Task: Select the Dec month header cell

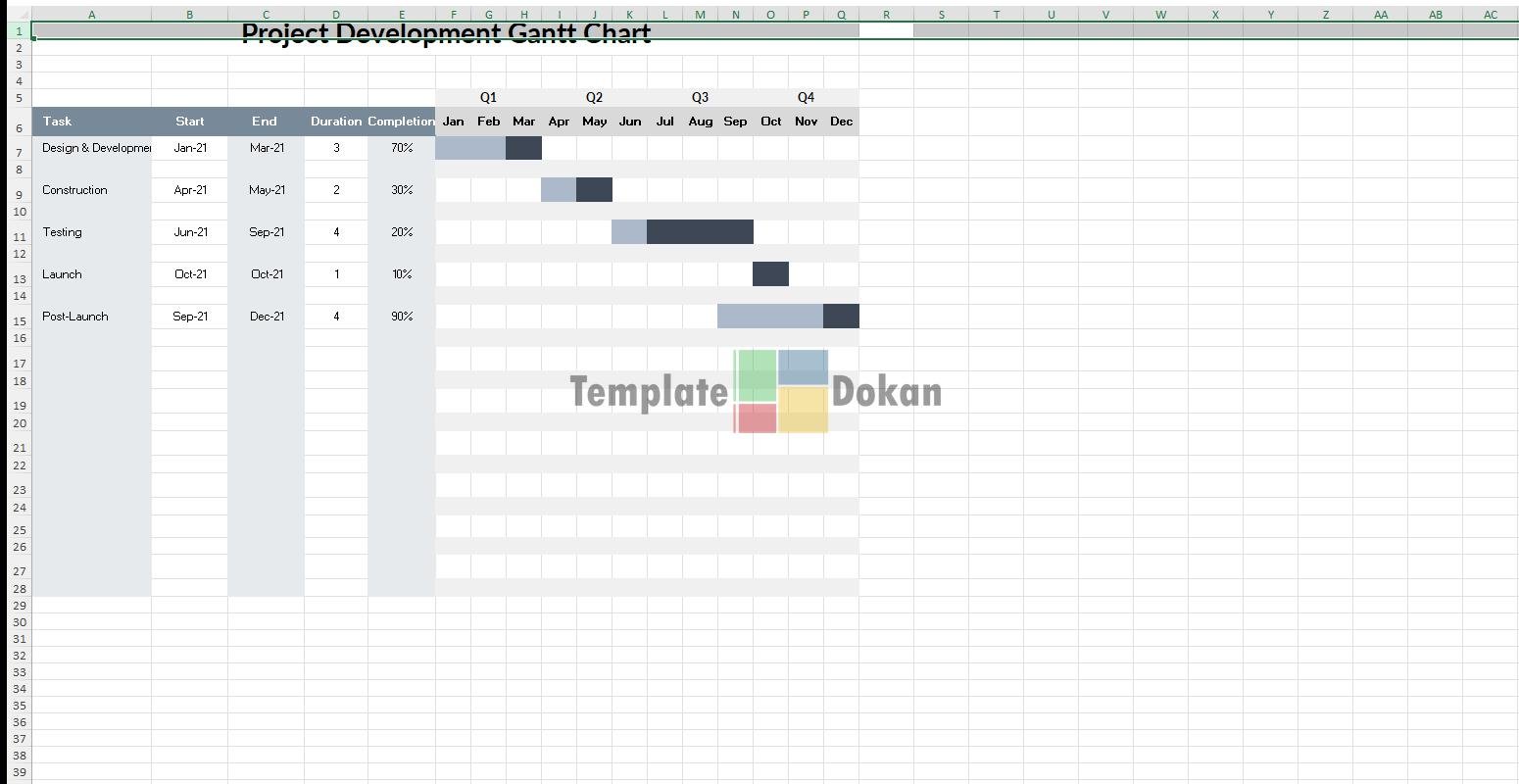Action: pyautogui.click(x=841, y=122)
